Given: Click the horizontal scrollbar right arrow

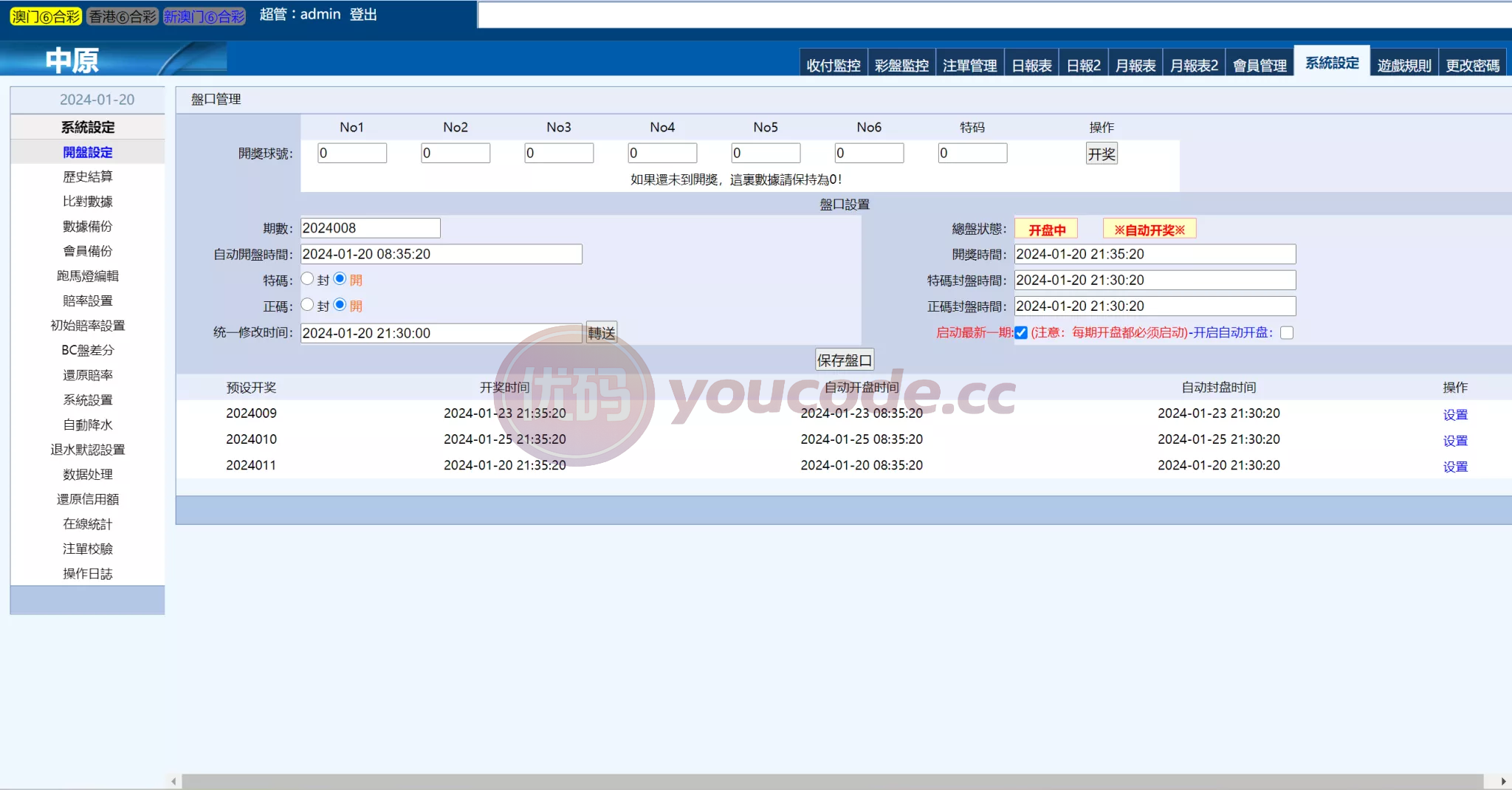Looking at the screenshot, I should coord(1503,781).
